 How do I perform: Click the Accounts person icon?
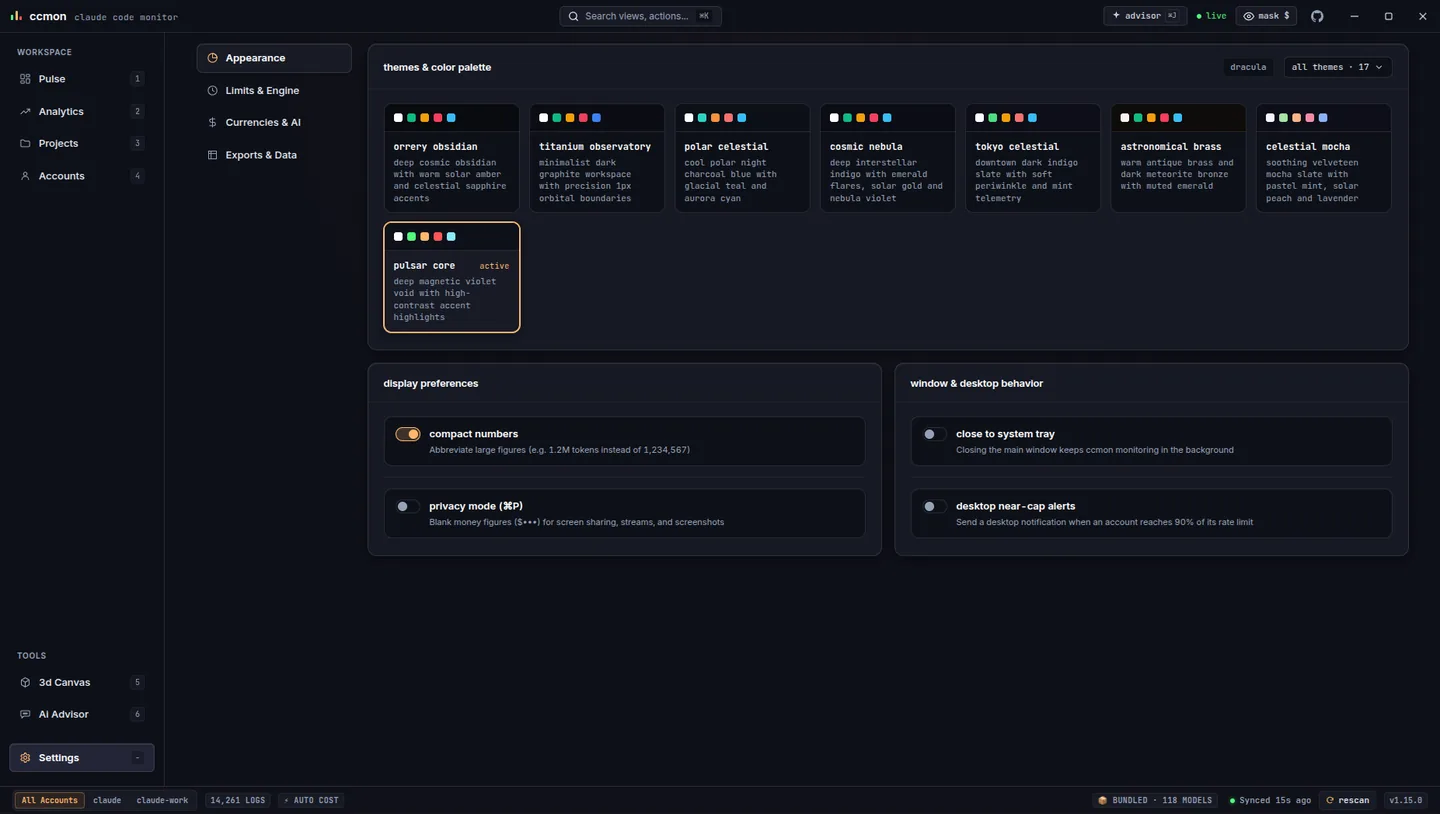(25, 176)
